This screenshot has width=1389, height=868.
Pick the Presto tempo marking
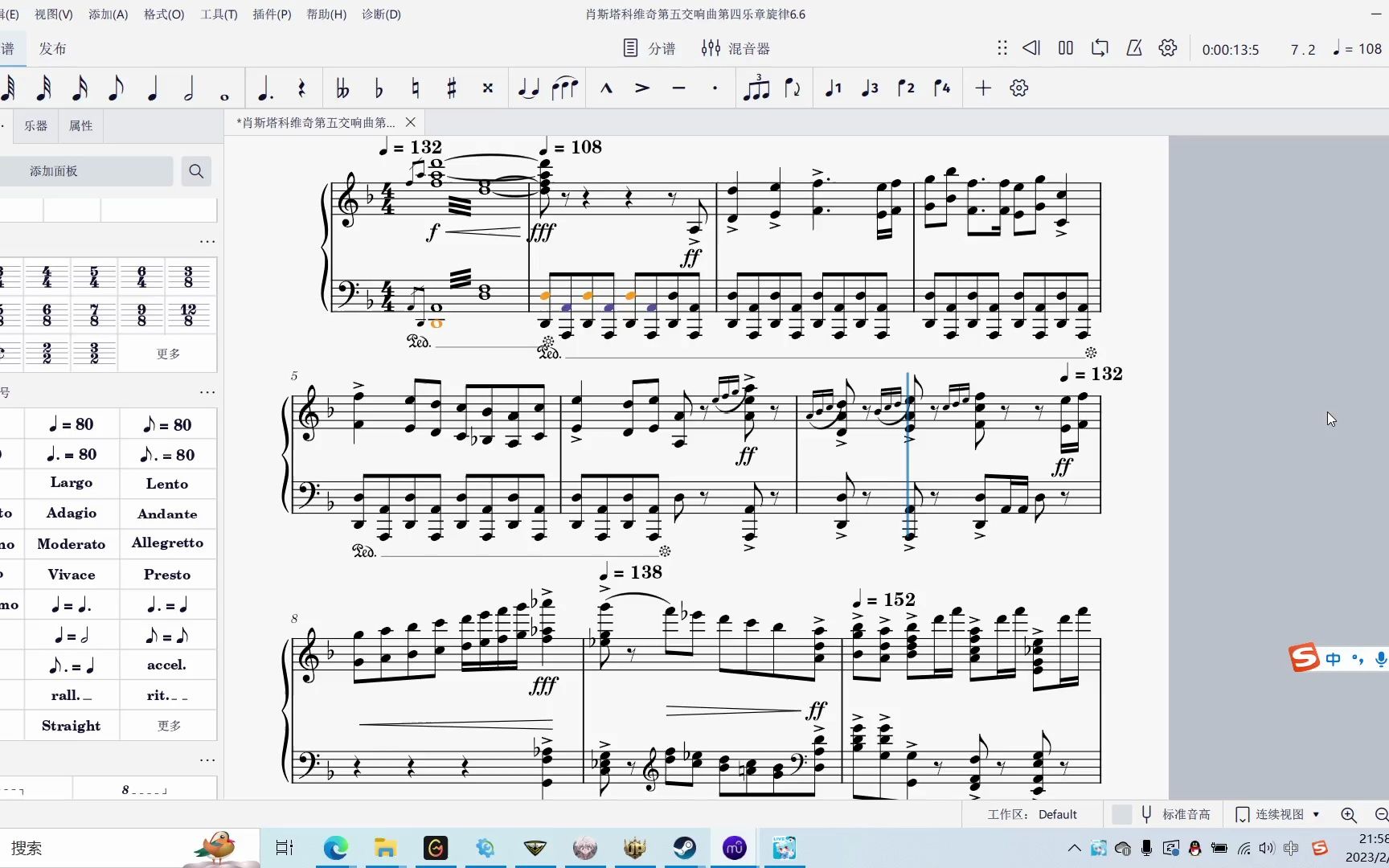(x=167, y=575)
